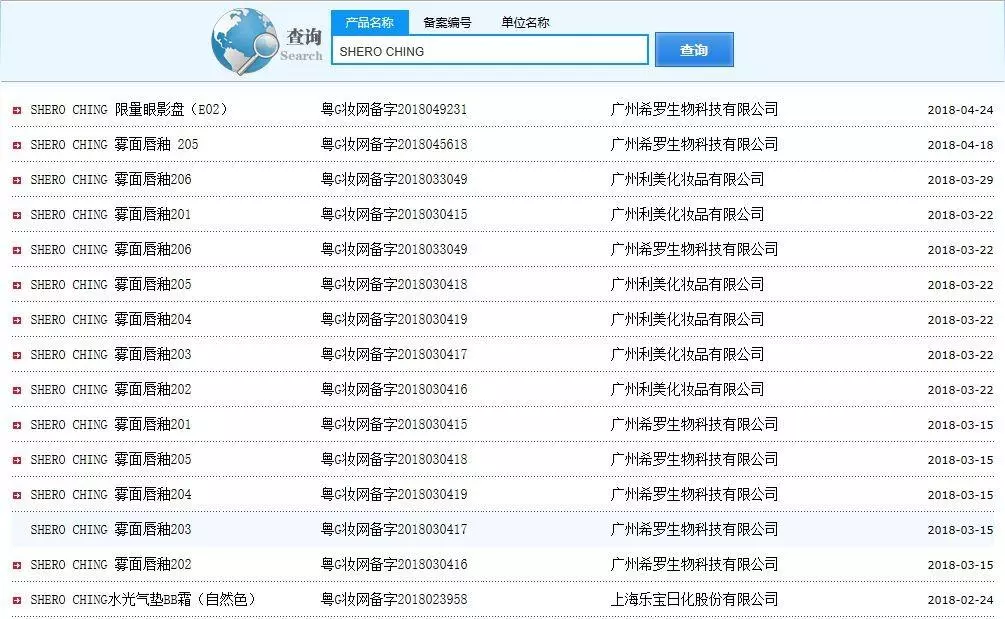Open the 单位名称 search tab
1005x619 pixels.
tap(525, 22)
